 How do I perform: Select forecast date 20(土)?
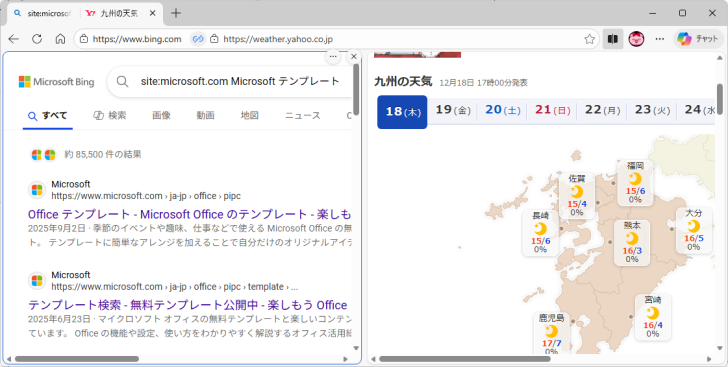pyautogui.click(x=503, y=110)
